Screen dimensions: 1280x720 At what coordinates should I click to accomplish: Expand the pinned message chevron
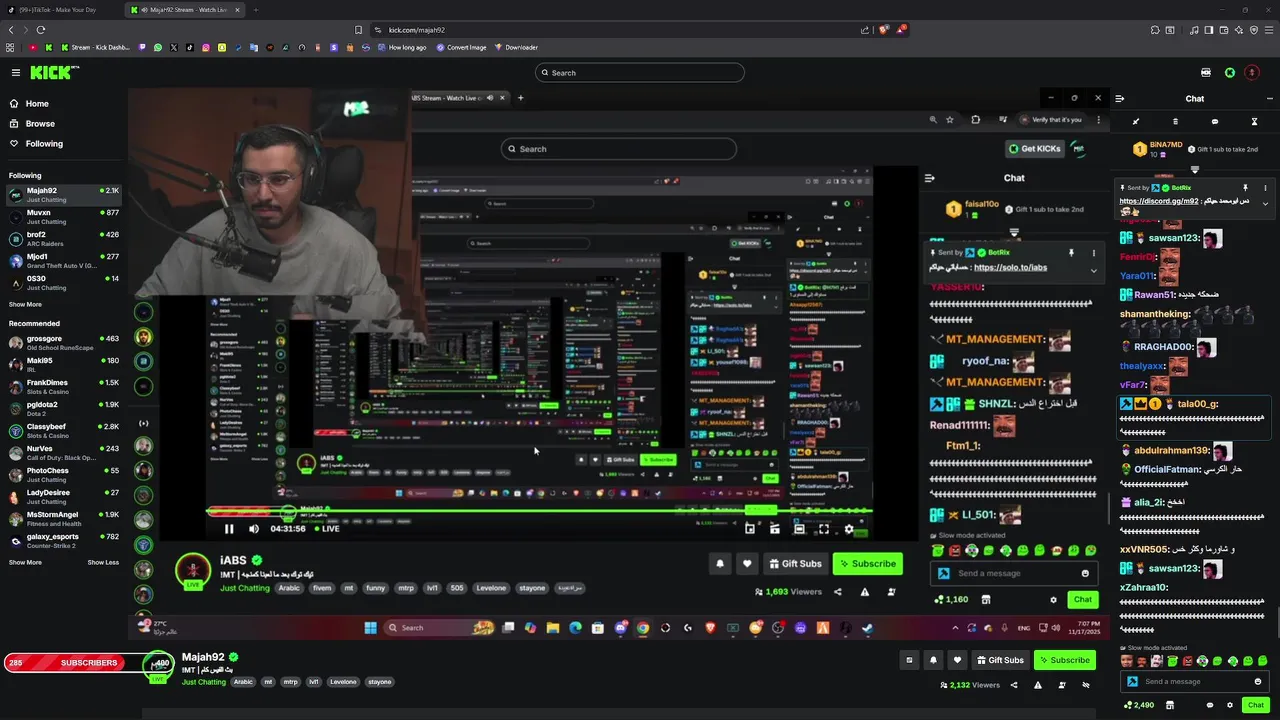pyautogui.click(x=1265, y=203)
